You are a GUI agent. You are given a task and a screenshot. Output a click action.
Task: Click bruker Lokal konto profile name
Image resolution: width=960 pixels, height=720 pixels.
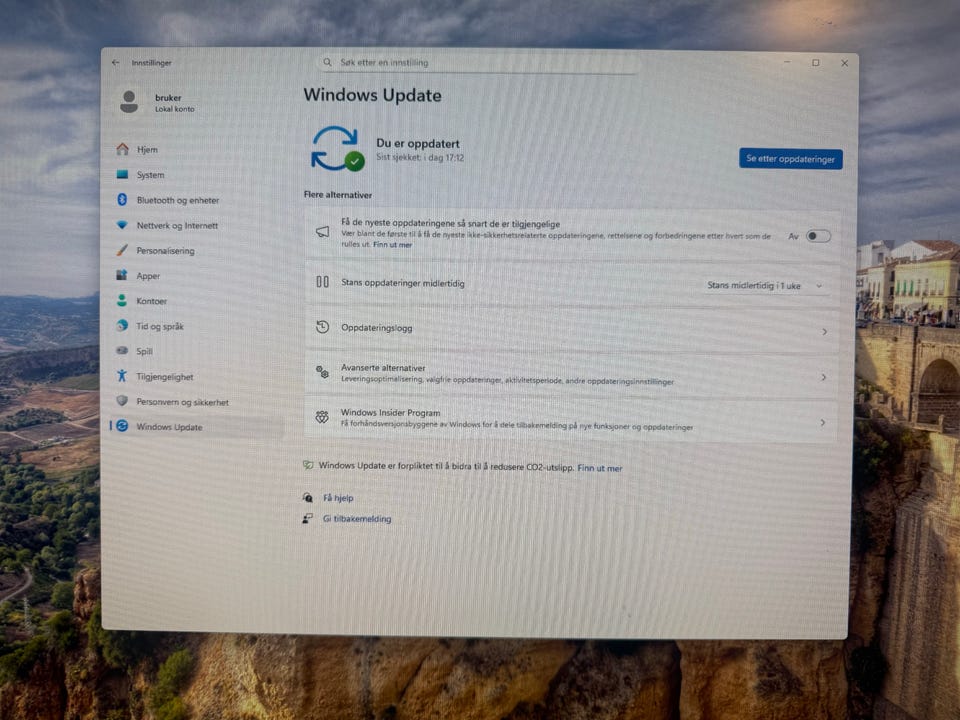(x=174, y=103)
